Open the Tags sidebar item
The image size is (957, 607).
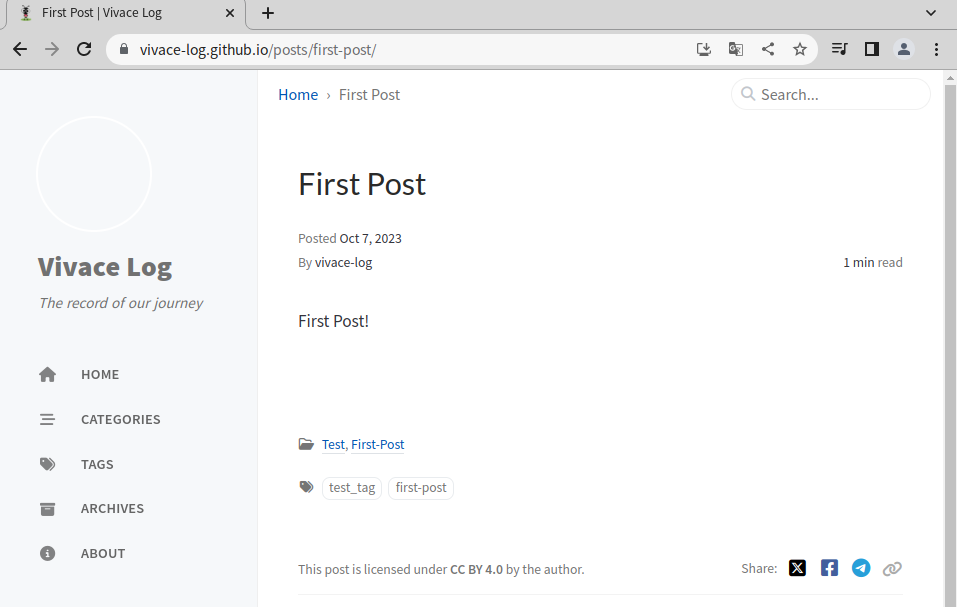click(97, 464)
